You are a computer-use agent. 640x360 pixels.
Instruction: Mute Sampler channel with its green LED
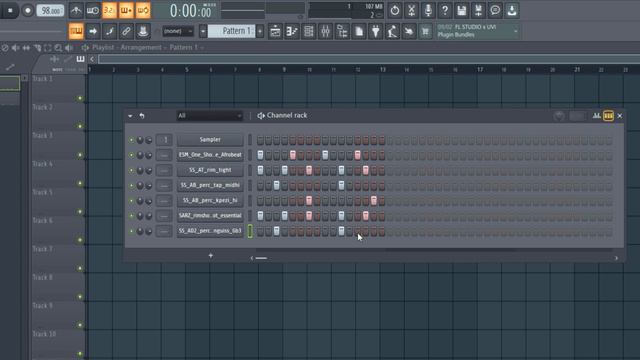coord(131,140)
